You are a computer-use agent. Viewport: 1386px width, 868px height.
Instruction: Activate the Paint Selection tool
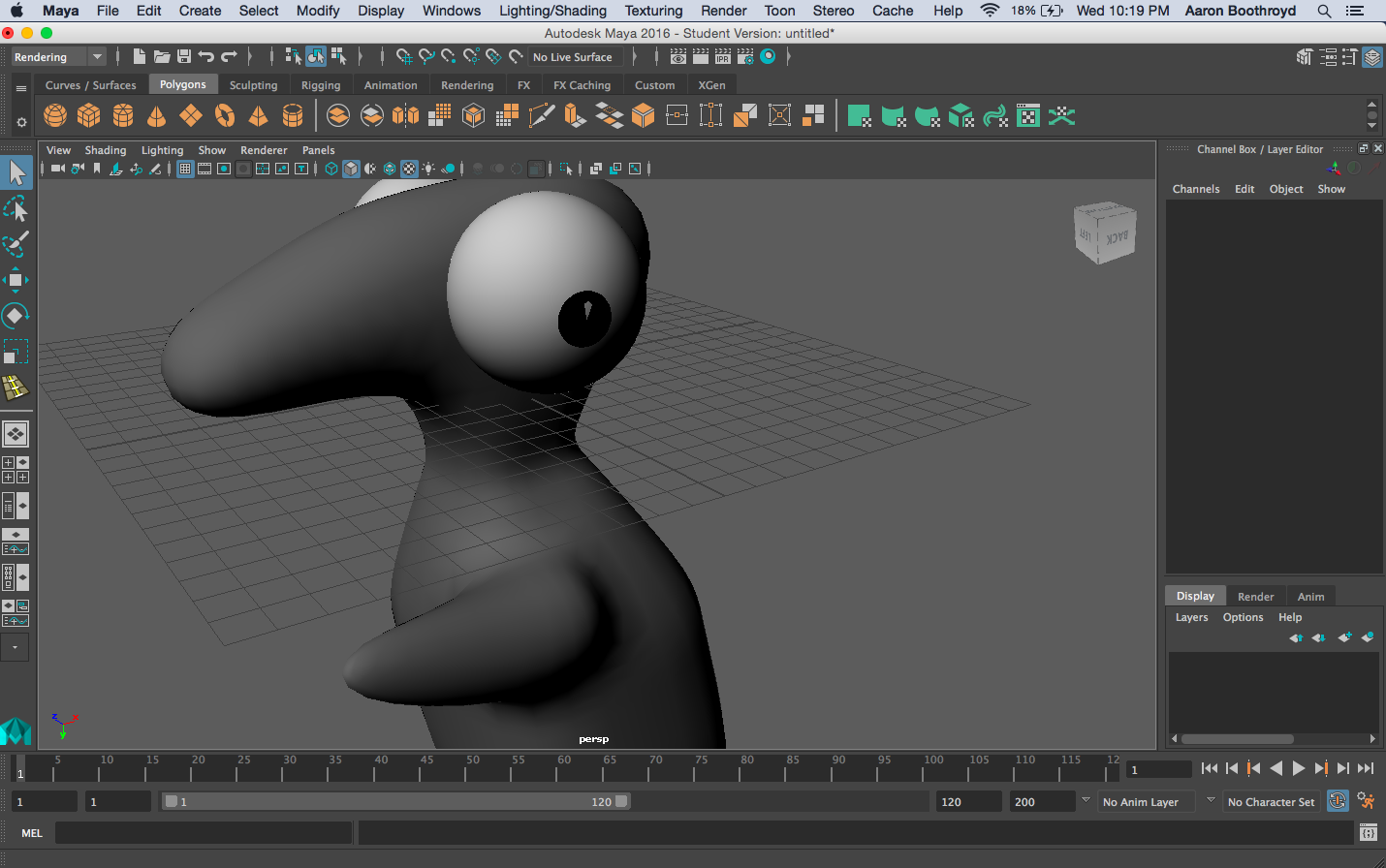pyautogui.click(x=16, y=244)
